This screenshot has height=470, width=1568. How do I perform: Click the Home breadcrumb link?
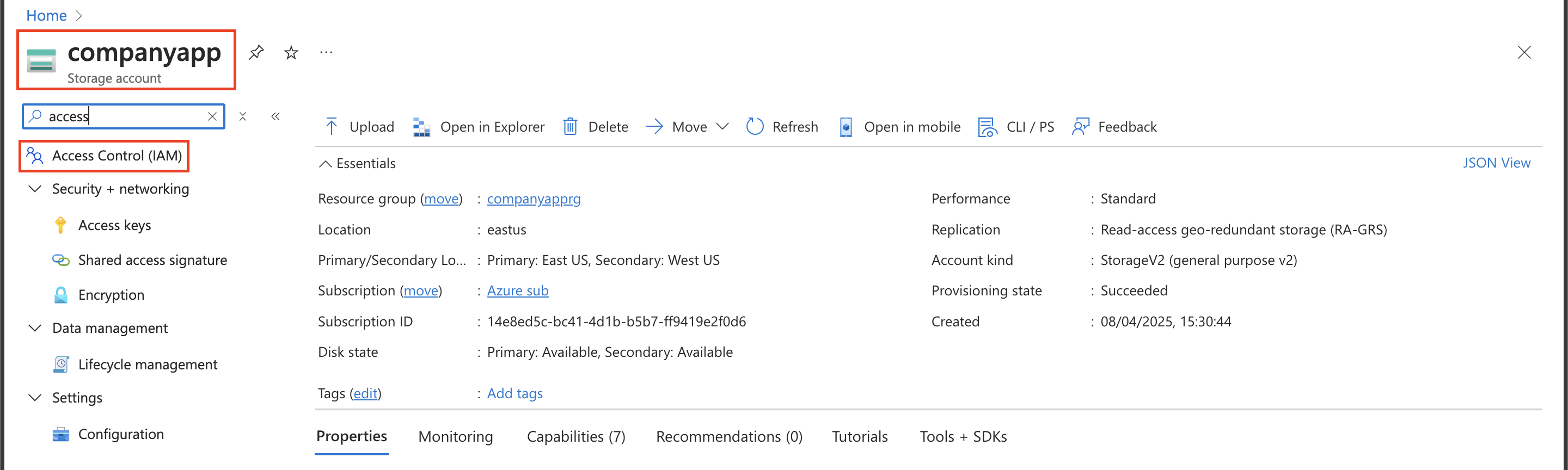pos(46,15)
